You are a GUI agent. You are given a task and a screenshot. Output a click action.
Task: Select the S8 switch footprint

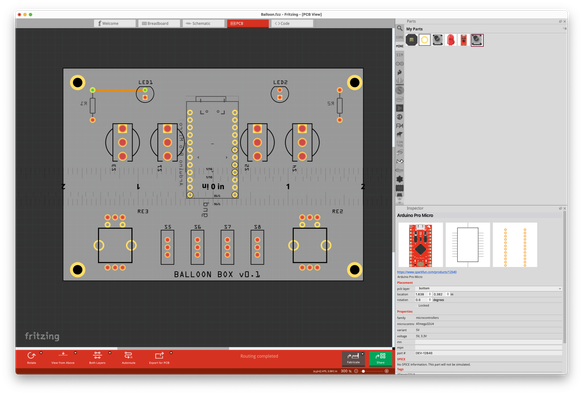(257, 247)
